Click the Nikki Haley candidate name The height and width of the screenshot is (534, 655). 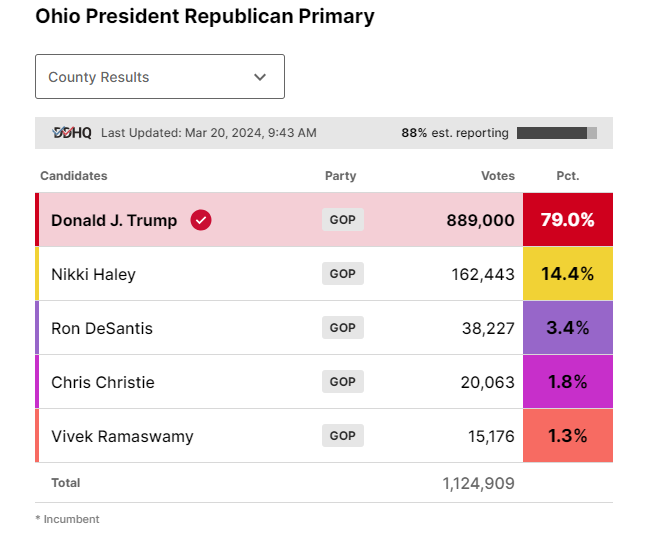point(93,274)
